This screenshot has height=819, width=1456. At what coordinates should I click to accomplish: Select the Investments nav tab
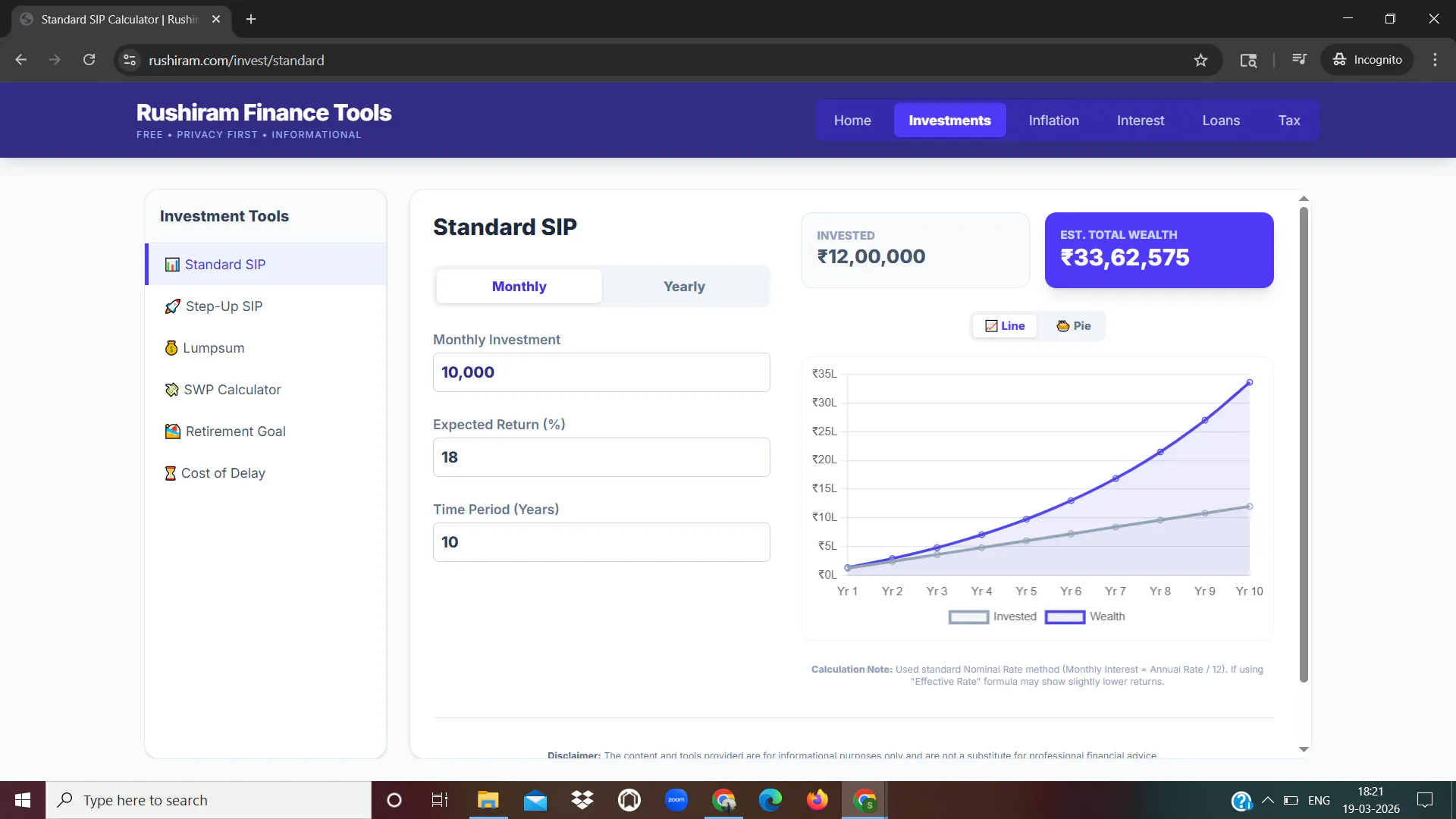point(949,121)
